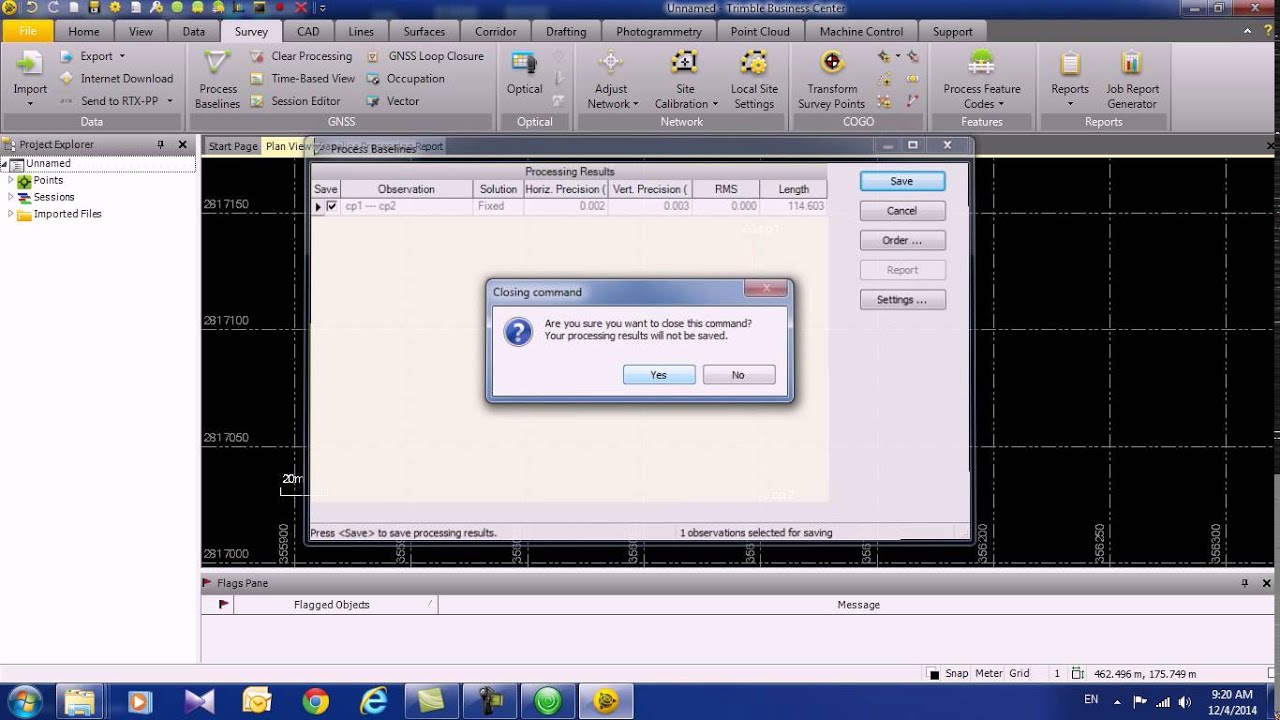
Task: Expand the Imported Files tree node
Action: click(x=11, y=214)
